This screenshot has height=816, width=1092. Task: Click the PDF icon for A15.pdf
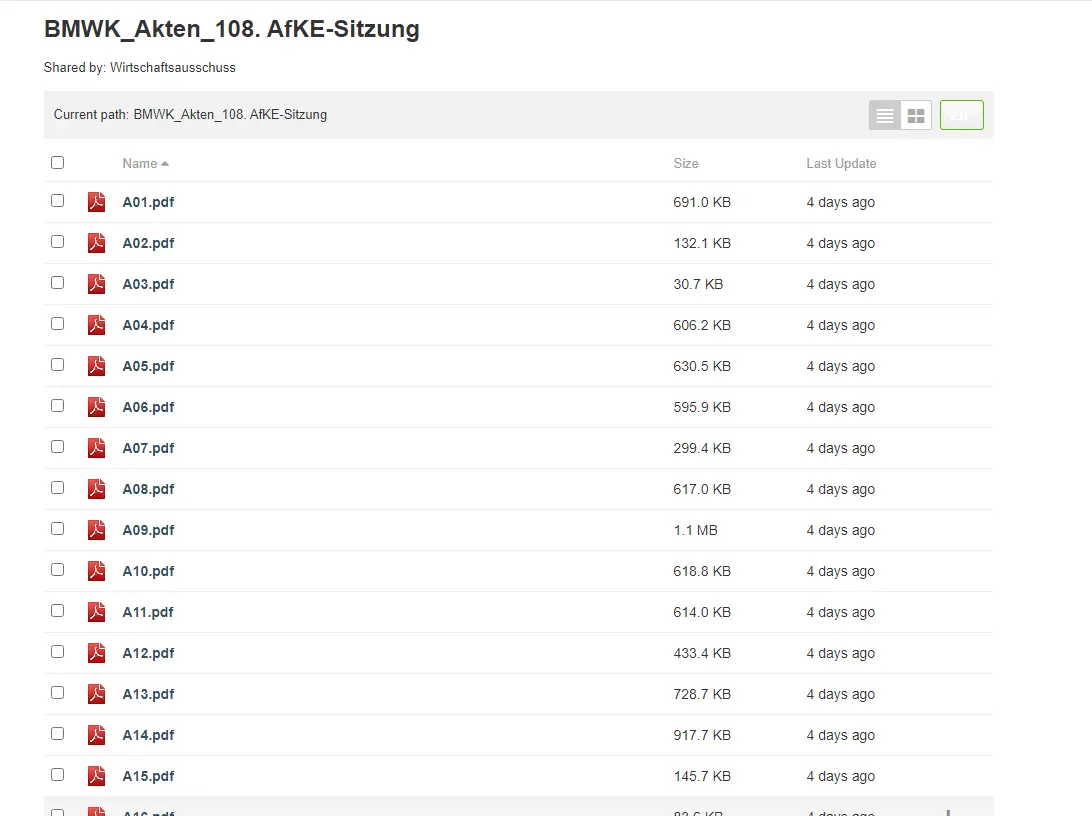[96, 776]
